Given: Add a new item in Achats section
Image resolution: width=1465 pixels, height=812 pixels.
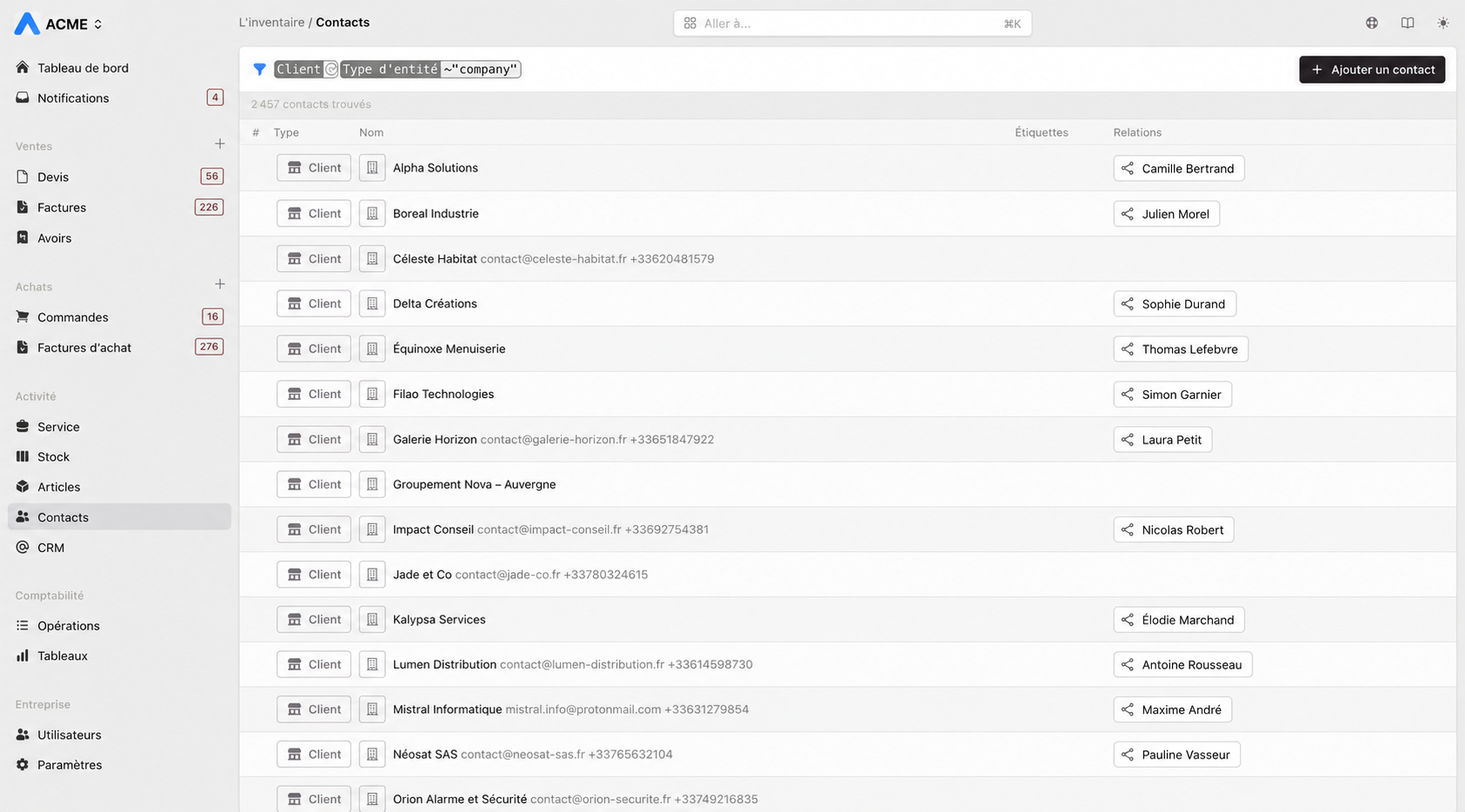Looking at the screenshot, I should coord(220,284).
